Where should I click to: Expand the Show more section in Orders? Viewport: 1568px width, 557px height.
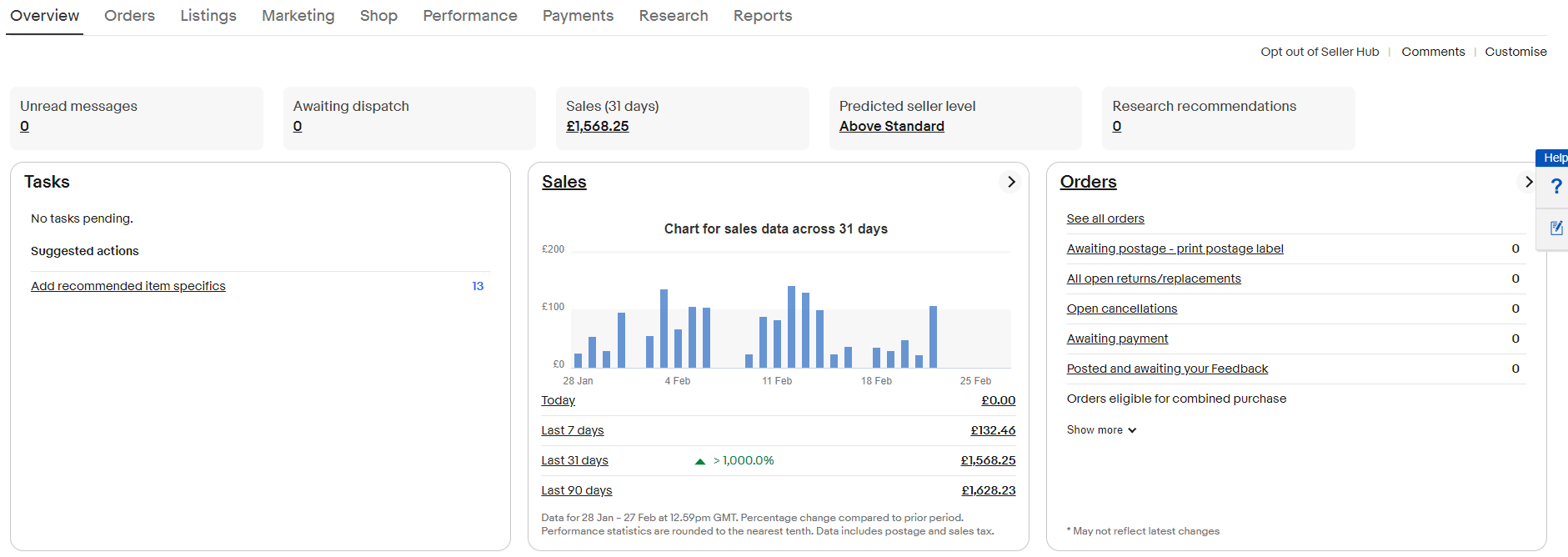1101,430
